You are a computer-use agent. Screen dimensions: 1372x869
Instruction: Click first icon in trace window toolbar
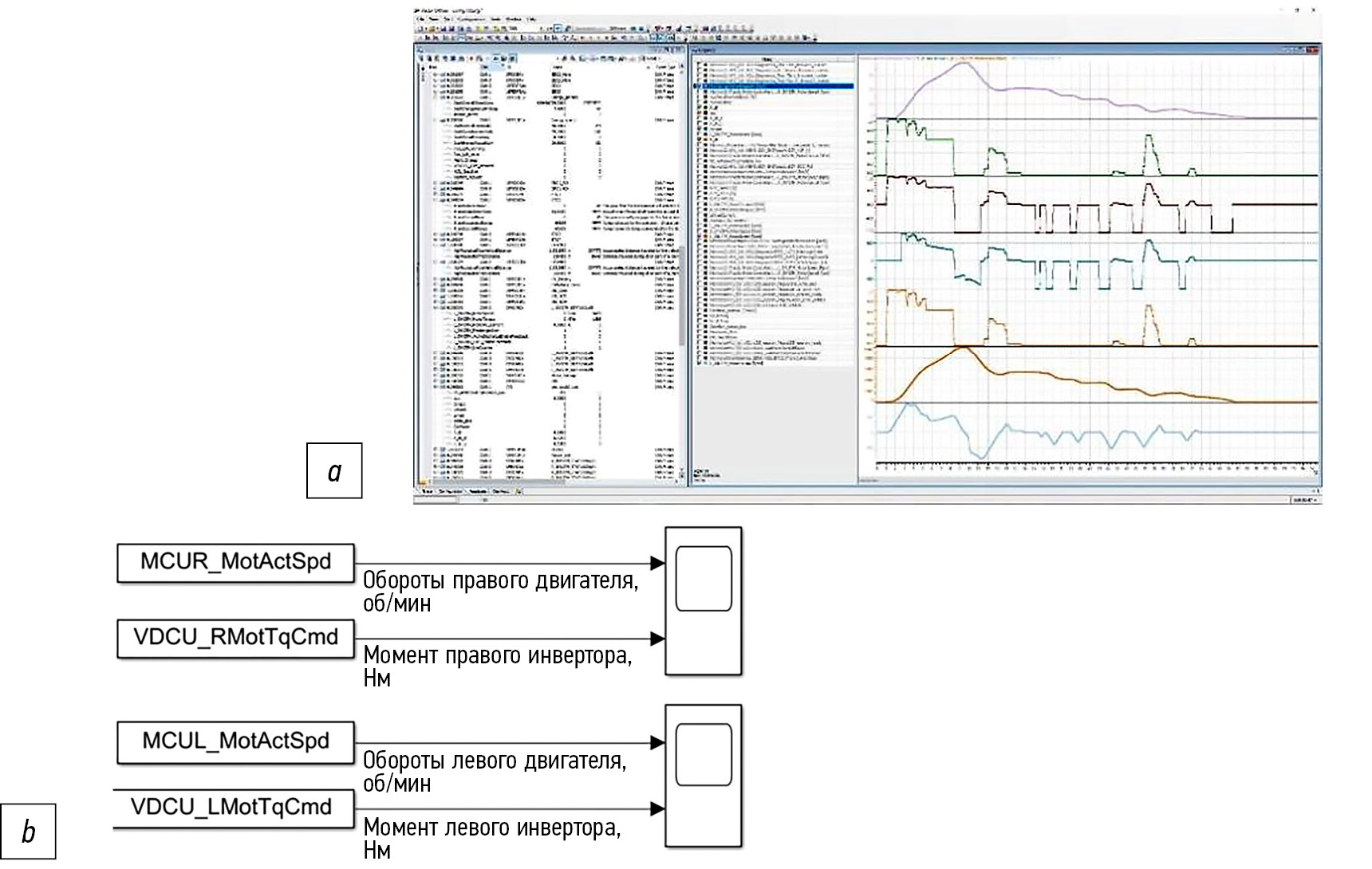(x=423, y=58)
